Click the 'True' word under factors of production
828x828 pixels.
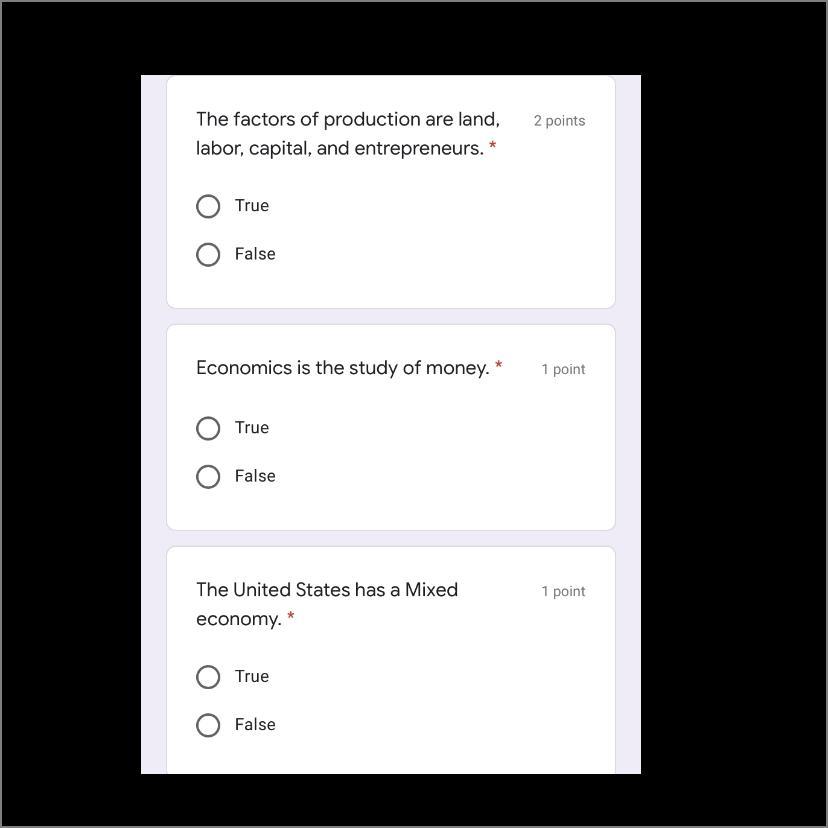252,205
